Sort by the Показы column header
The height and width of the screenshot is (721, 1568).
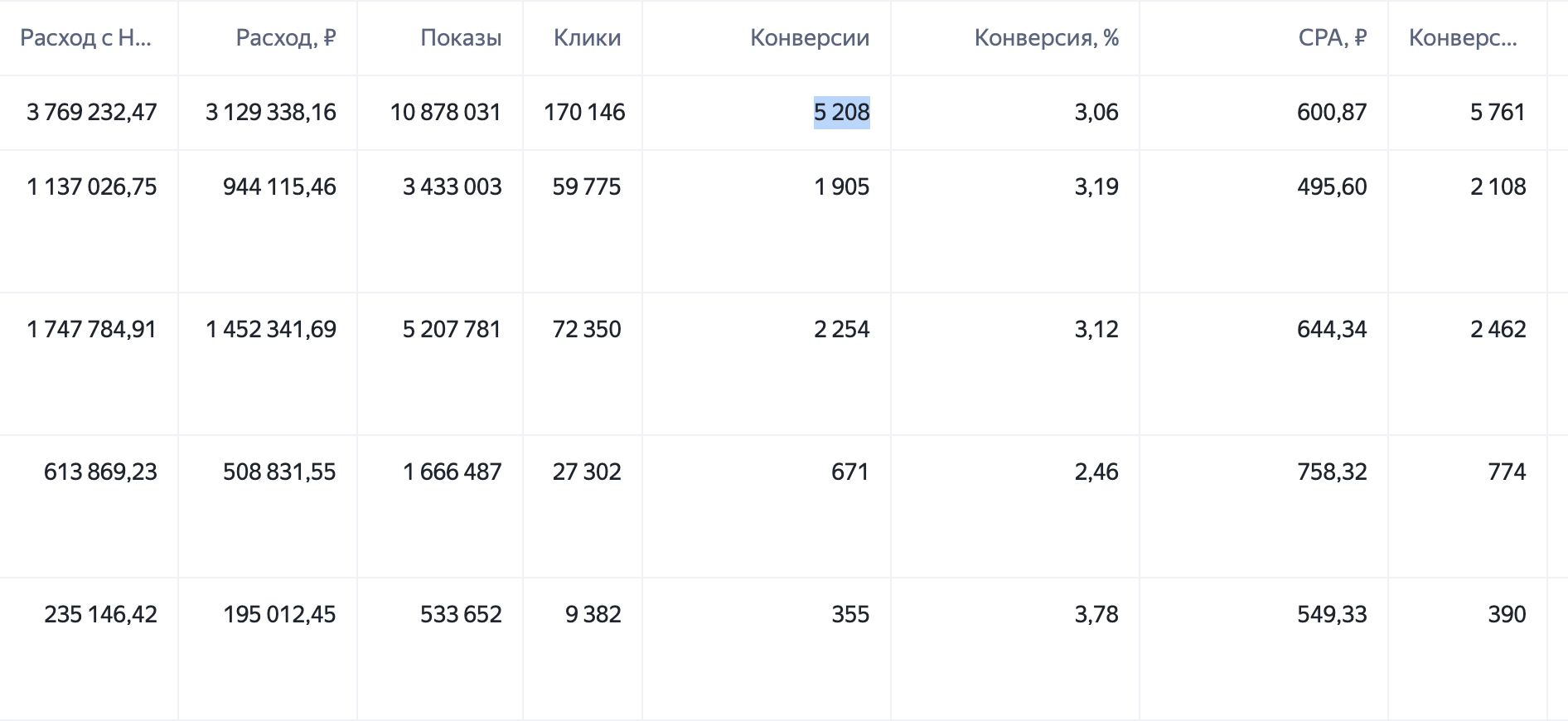(461, 38)
